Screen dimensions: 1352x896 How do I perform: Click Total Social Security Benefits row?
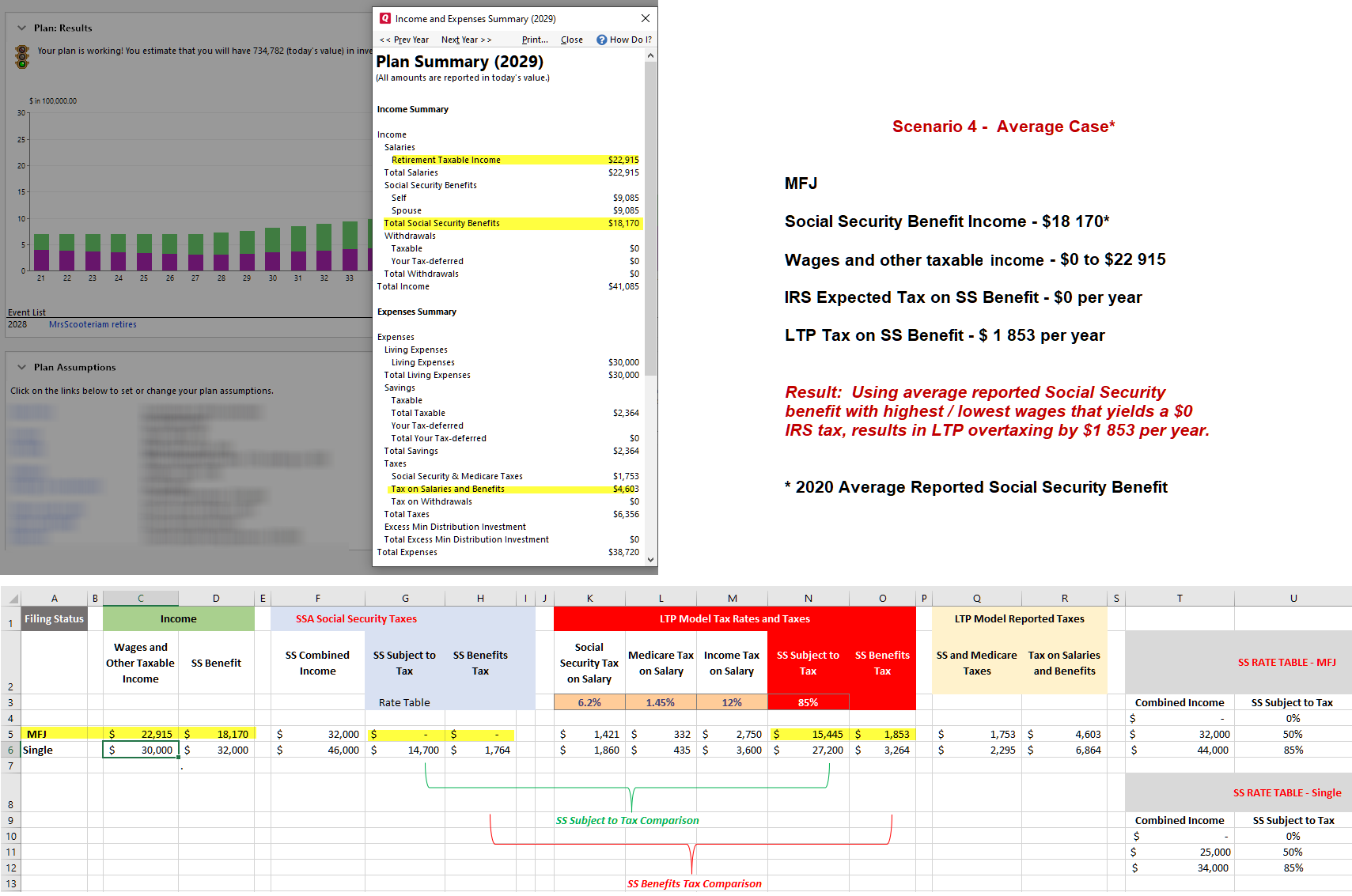pyautogui.click(x=513, y=223)
